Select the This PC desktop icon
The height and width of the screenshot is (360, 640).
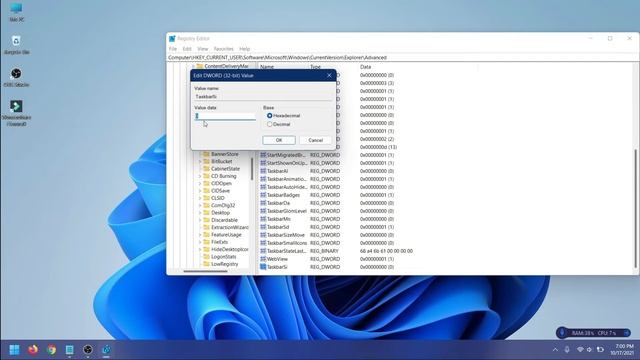click(16, 12)
